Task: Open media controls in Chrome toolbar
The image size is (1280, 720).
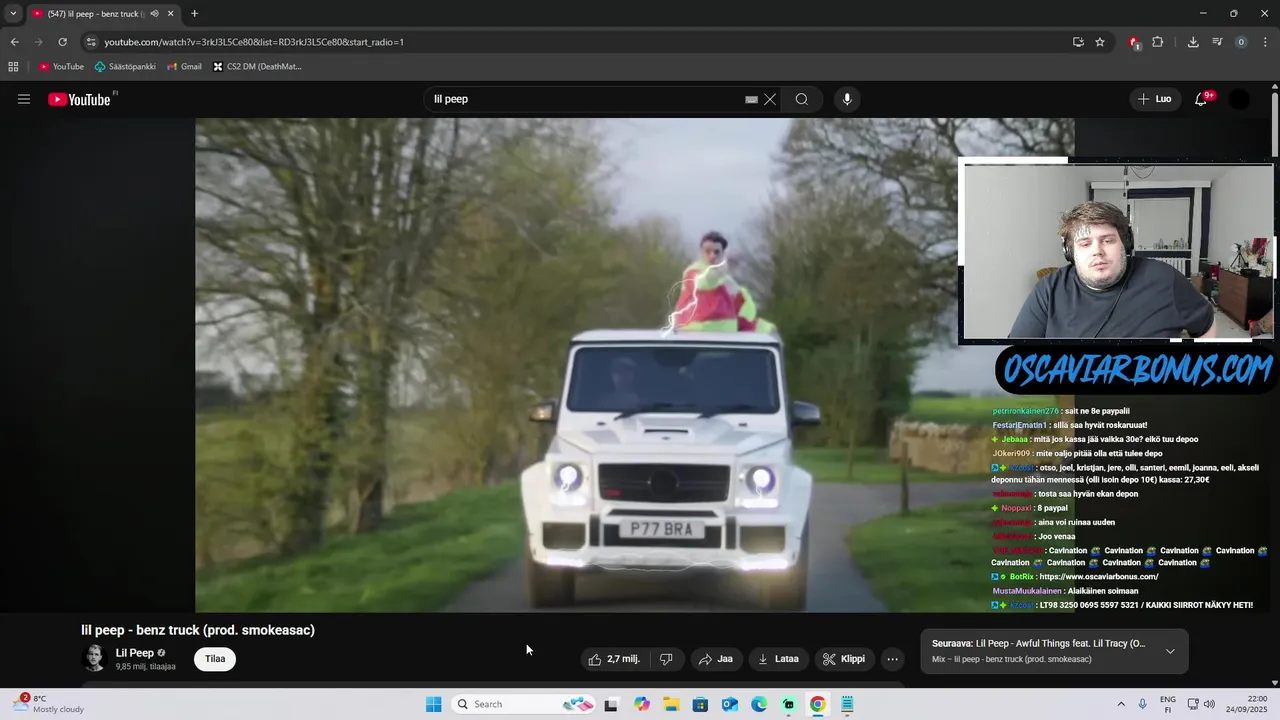Action: [1217, 42]
